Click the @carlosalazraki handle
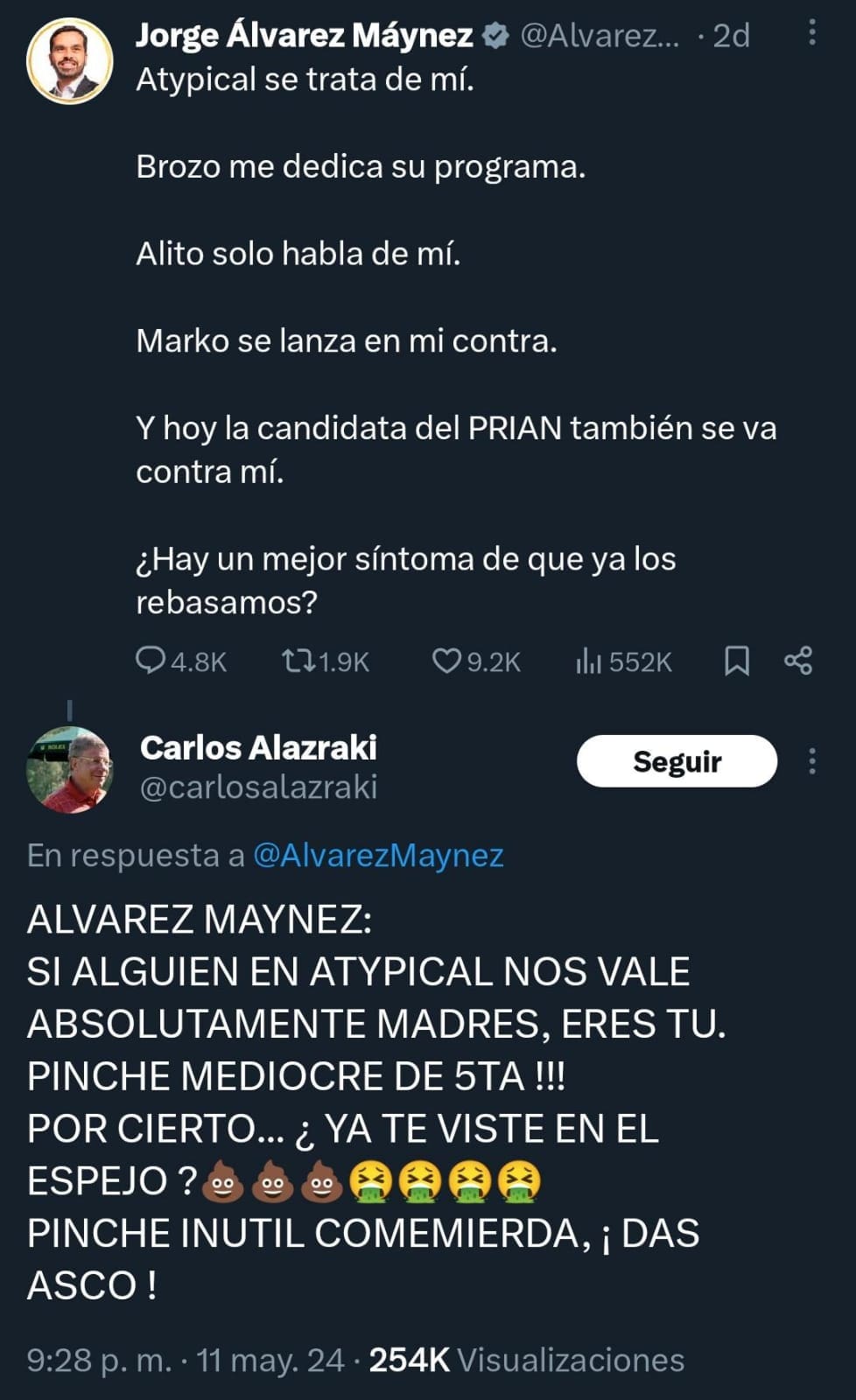The height and width of the screenshot is (1400, 856). (258, 787)
